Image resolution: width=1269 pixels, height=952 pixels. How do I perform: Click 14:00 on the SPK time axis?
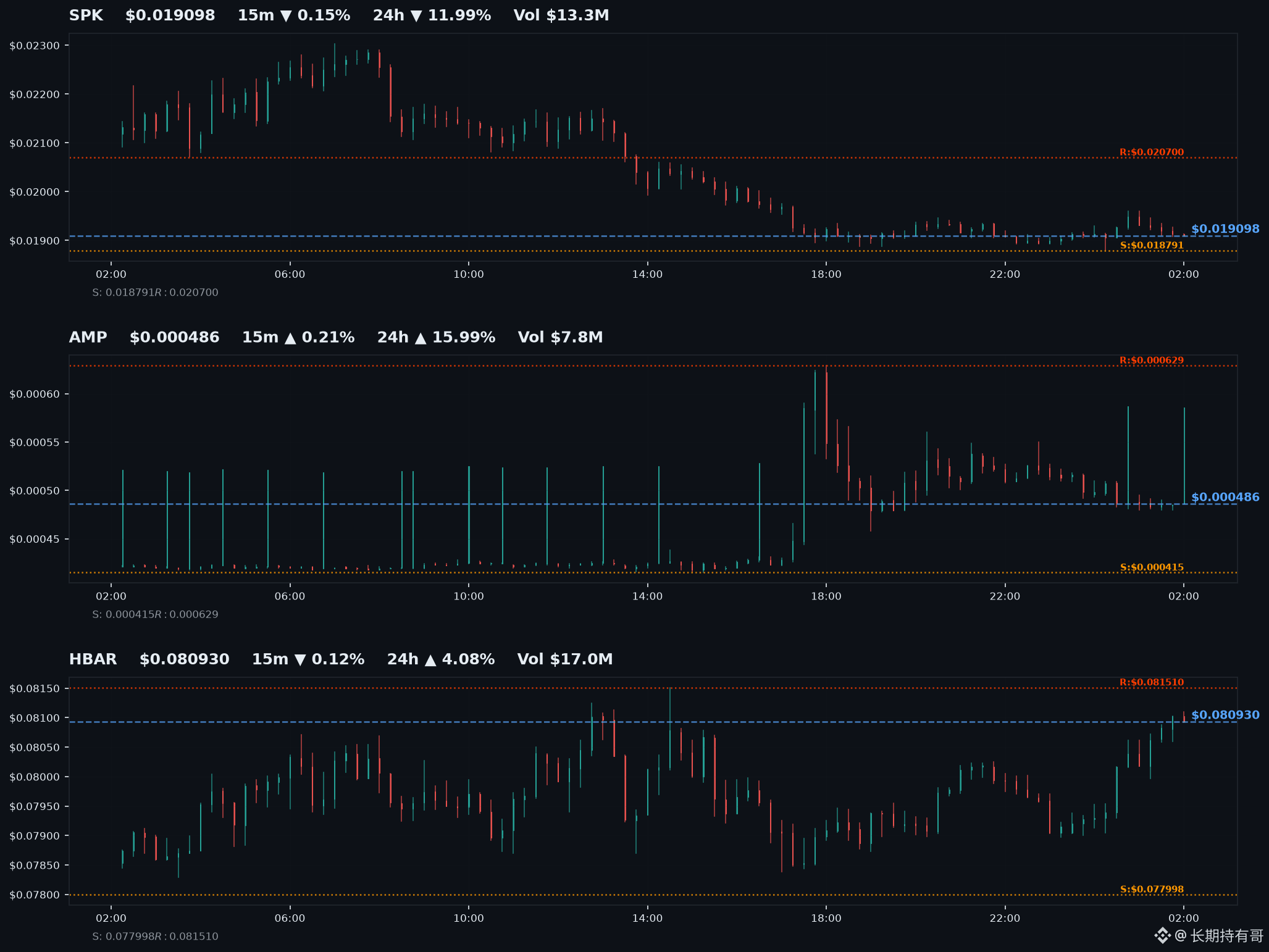(647, 274)
